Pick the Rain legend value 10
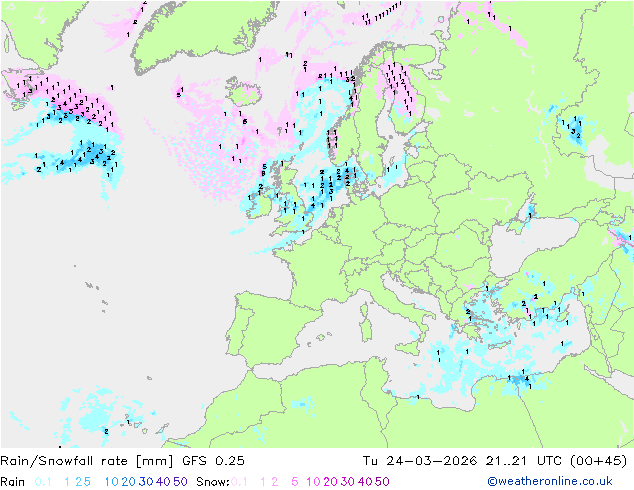634x490 pixels. (x=112, y=482)
